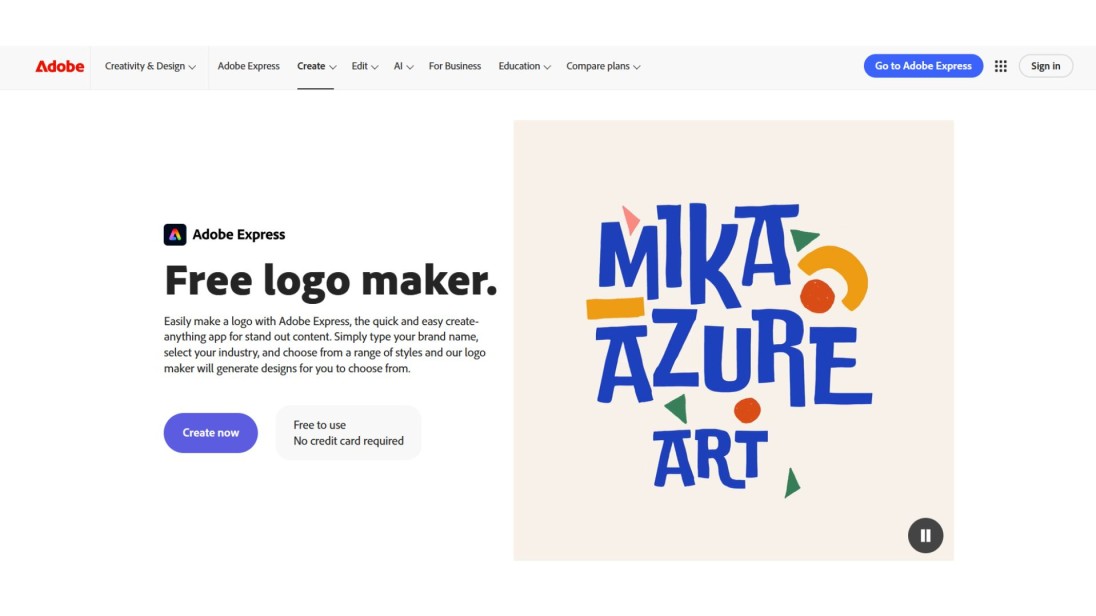Screen dimensions: 1096x616
Task: Click the Go to Adobe Express button
Action: [x=923, y=66]
